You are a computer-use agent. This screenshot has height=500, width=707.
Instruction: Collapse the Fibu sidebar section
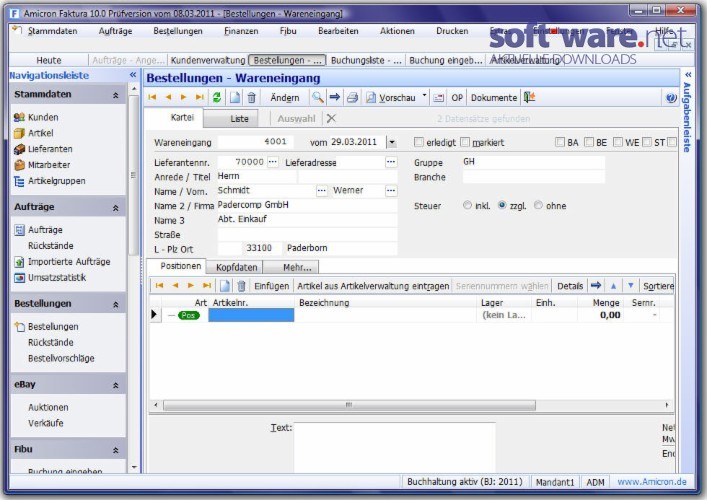[x=115, y=450]
